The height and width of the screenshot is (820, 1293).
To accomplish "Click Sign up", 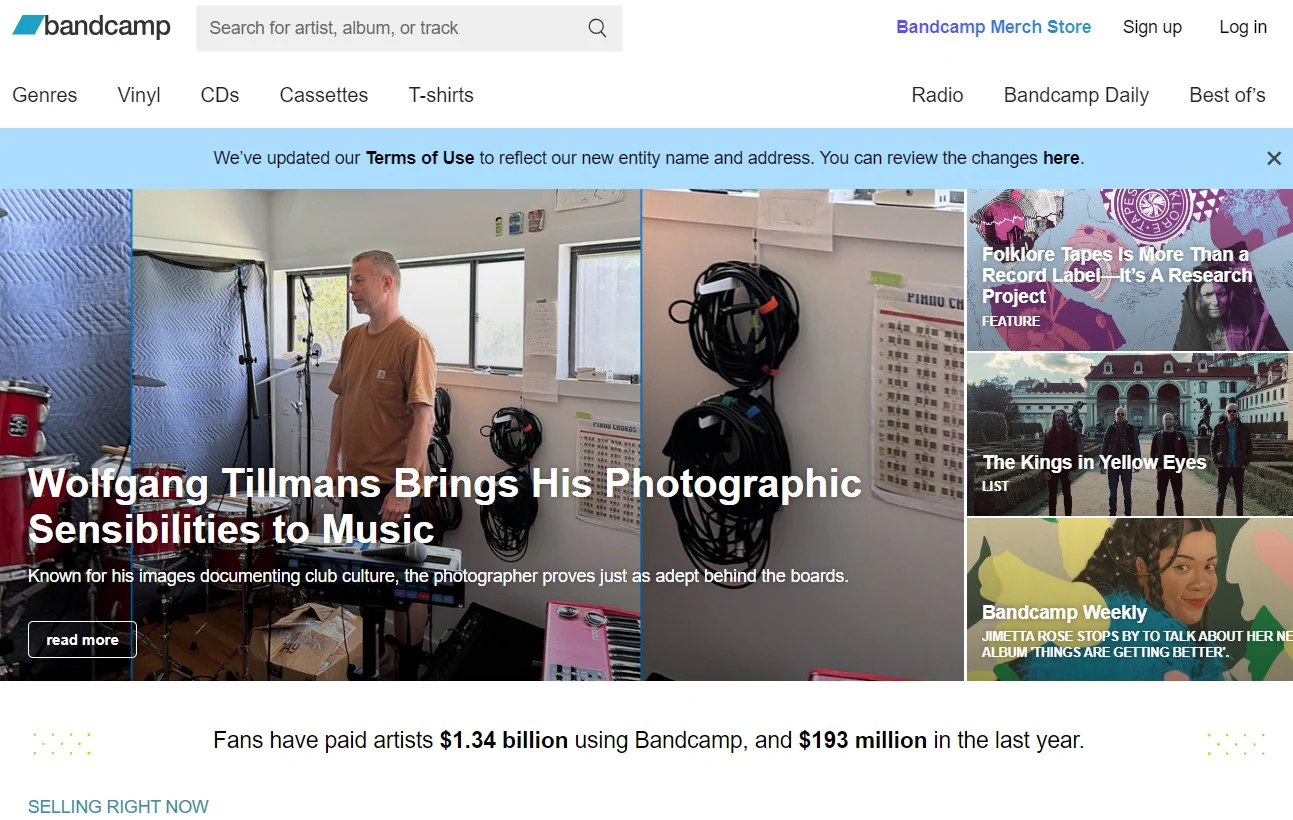I will [1152, 27].
